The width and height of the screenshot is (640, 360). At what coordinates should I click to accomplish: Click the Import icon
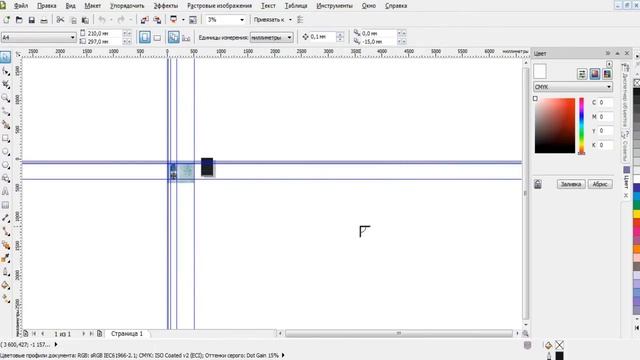pos(144,20)
